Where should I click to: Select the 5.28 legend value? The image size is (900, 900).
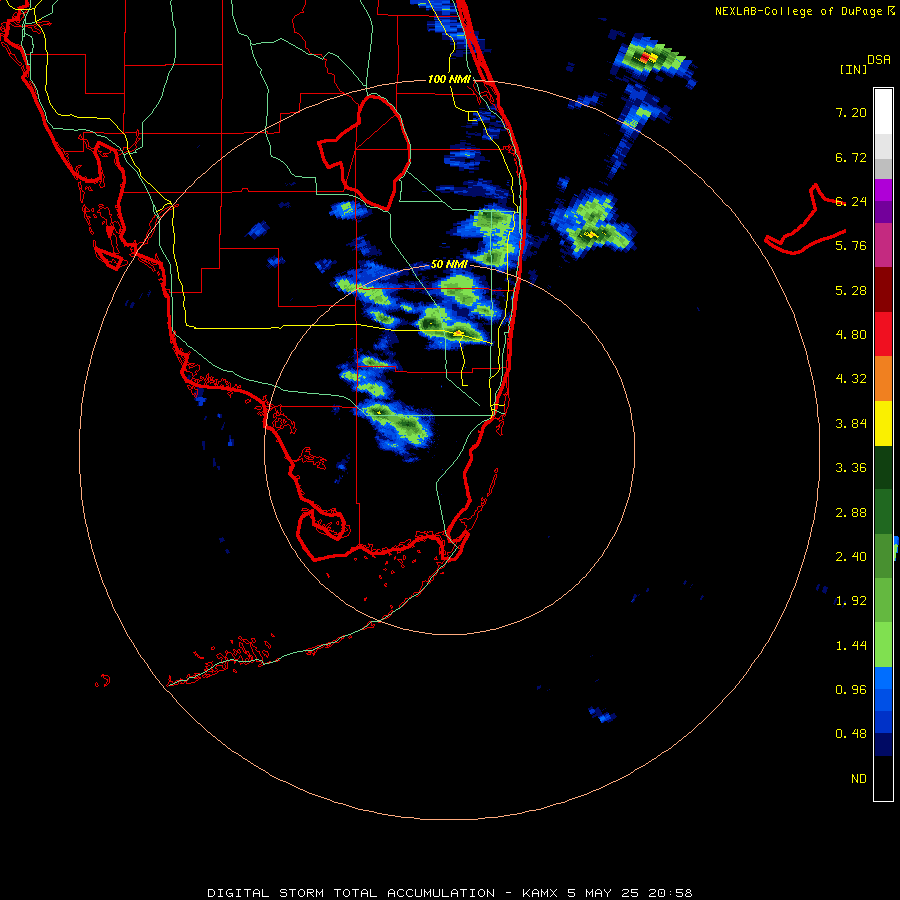pyautogui.click(x=851, y=290)
